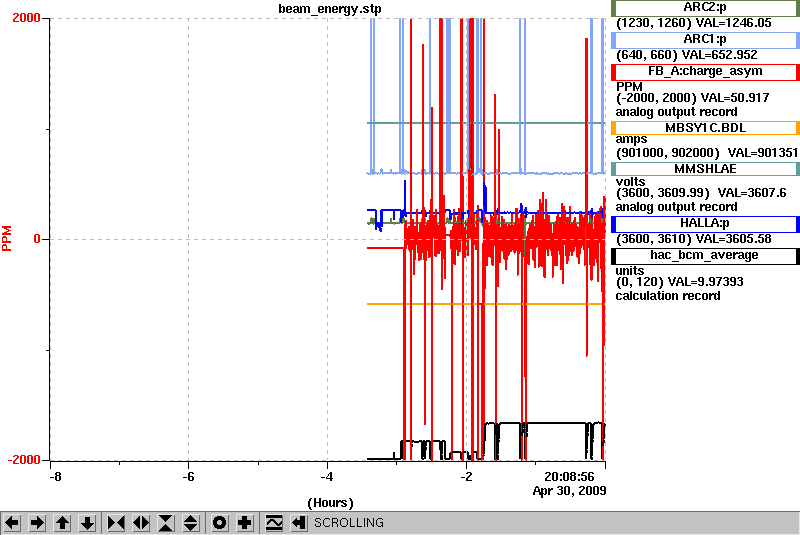Click the 'amps' units label
Image resolution: width=800 pixels, height=535 pixels.
pyautogui.click(x=632, y=139)
